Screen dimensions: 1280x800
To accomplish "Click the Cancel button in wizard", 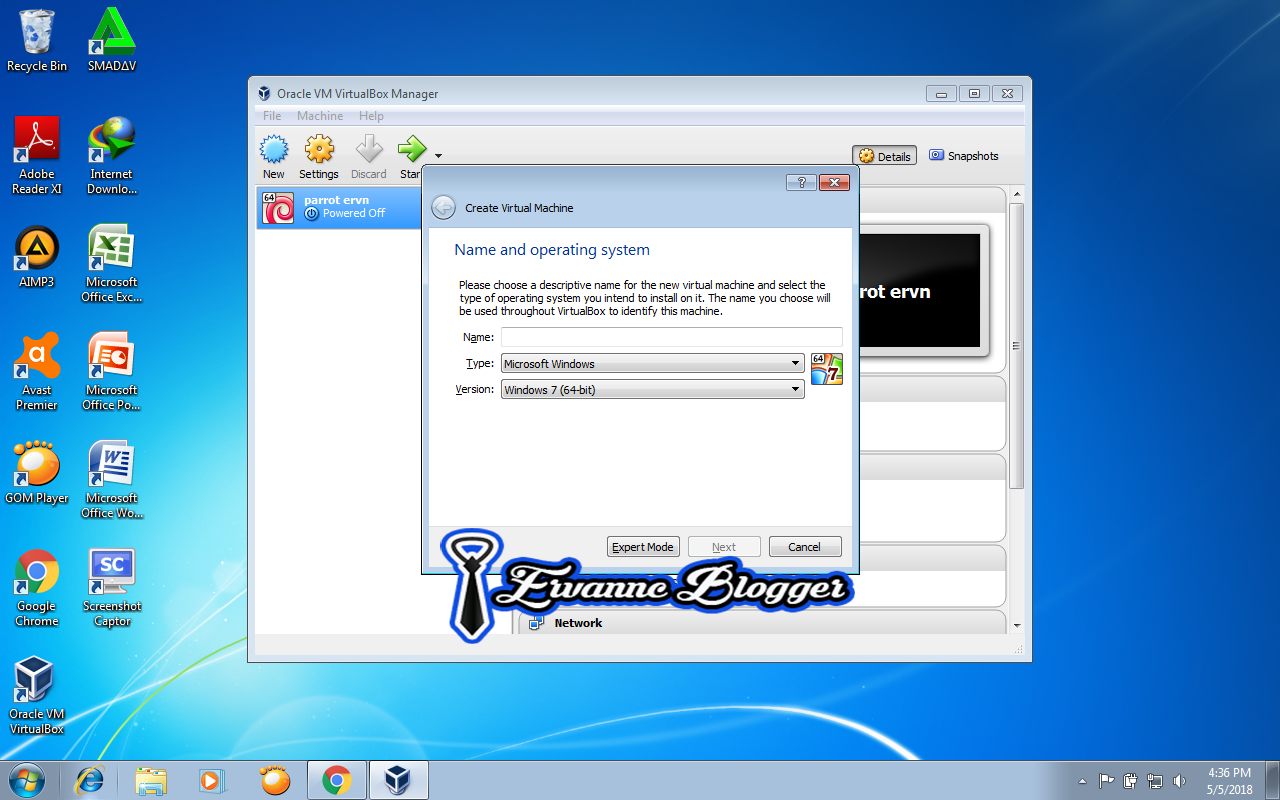I will 805,547.
